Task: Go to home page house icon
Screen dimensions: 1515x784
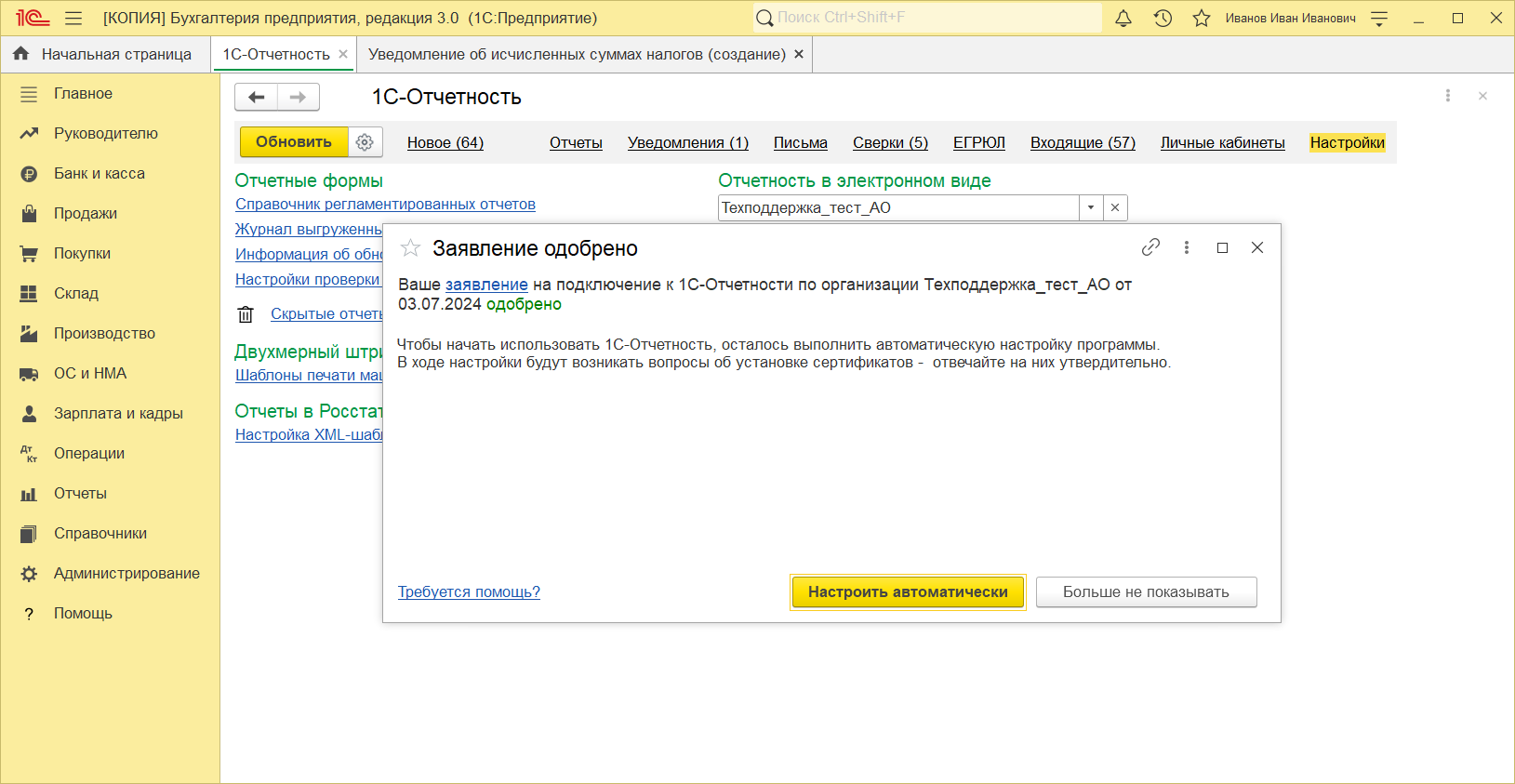Action: click(x=21, y=54)
